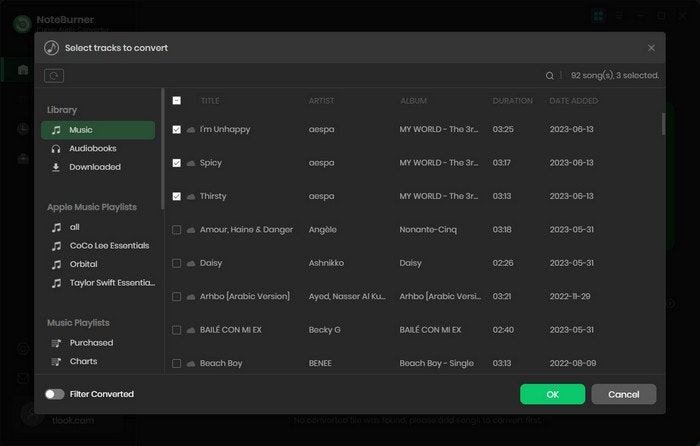Click the playlist icon beside Purchased
Image resolution: width=700 pixels, height=446 pixels.
56,343
